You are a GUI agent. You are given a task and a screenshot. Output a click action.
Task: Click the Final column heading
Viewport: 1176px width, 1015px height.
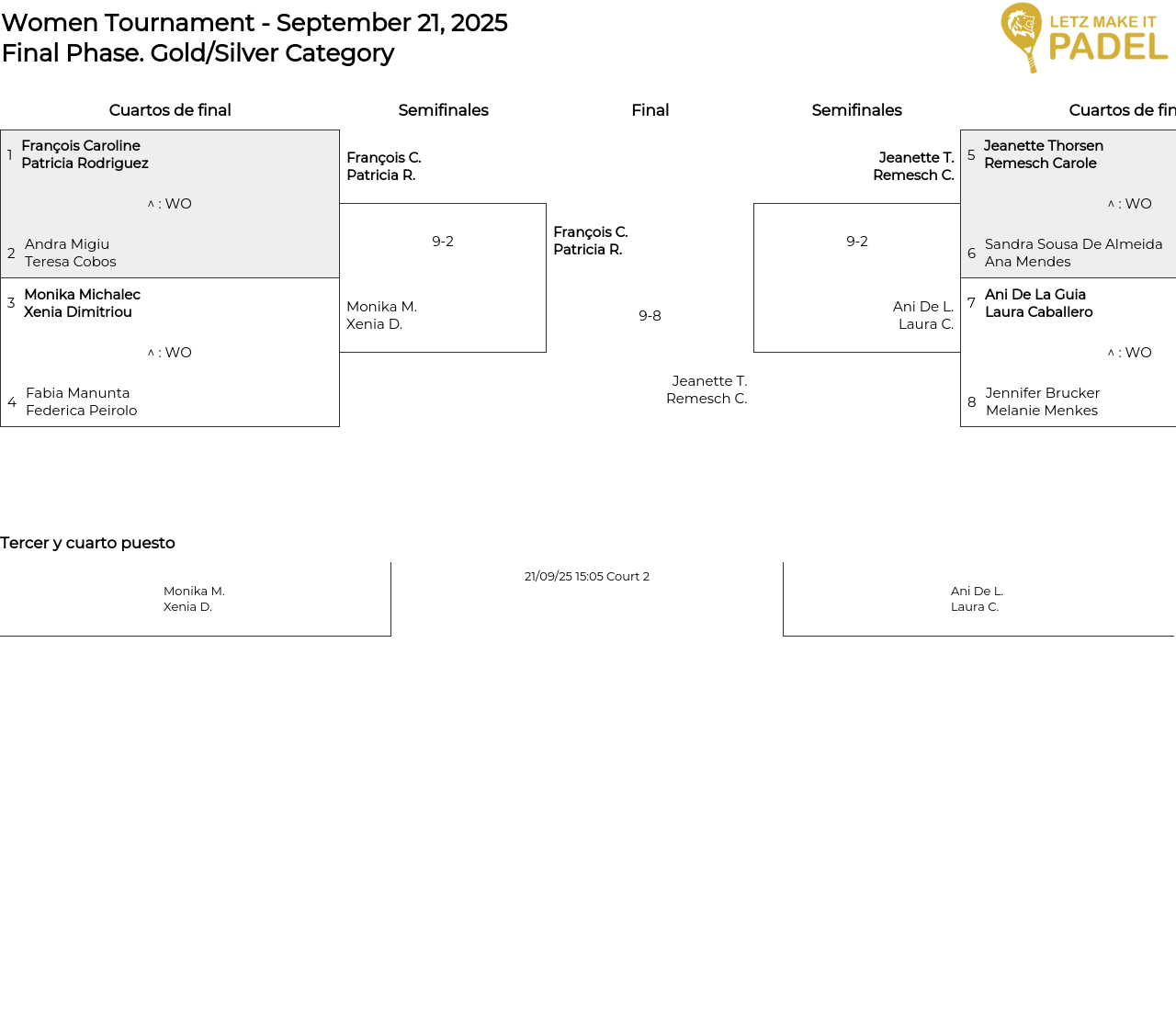tap(650, 110)
